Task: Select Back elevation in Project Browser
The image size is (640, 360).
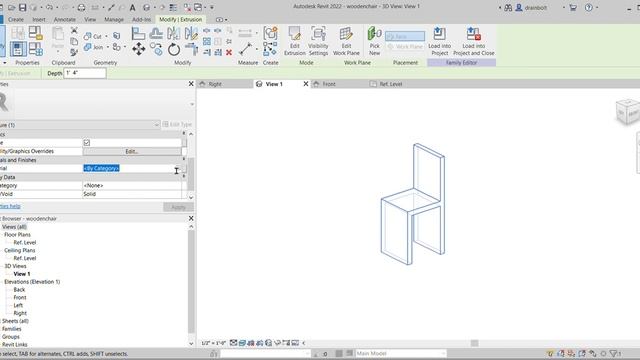Action: click(x=19, y=290)
